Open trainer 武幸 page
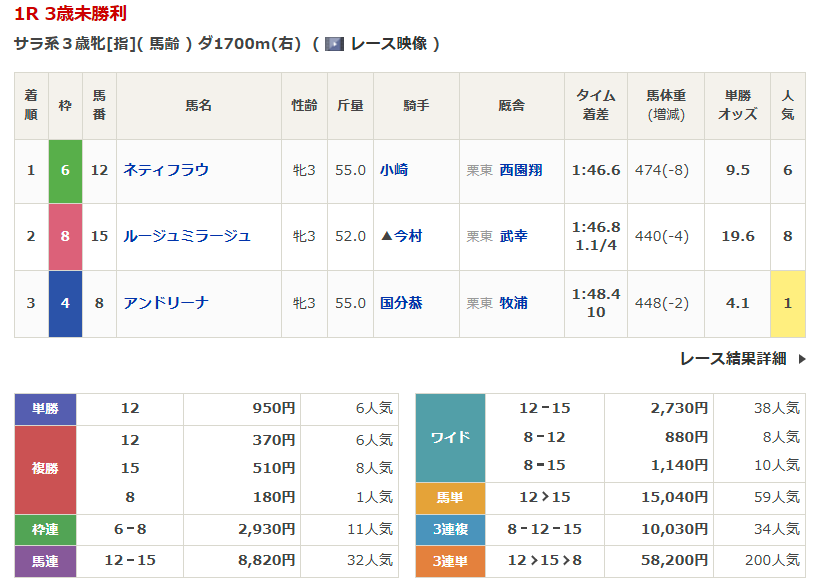Screen dimensions: 818x586 [513, 236]
